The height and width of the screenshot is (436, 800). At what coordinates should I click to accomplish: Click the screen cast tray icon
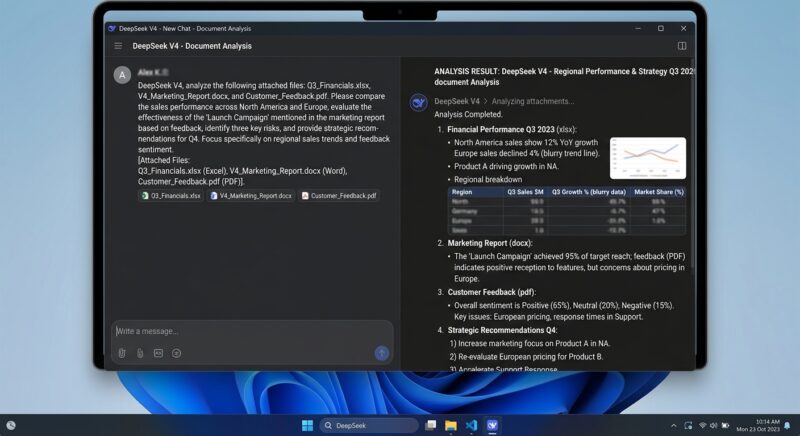point(688,425)
